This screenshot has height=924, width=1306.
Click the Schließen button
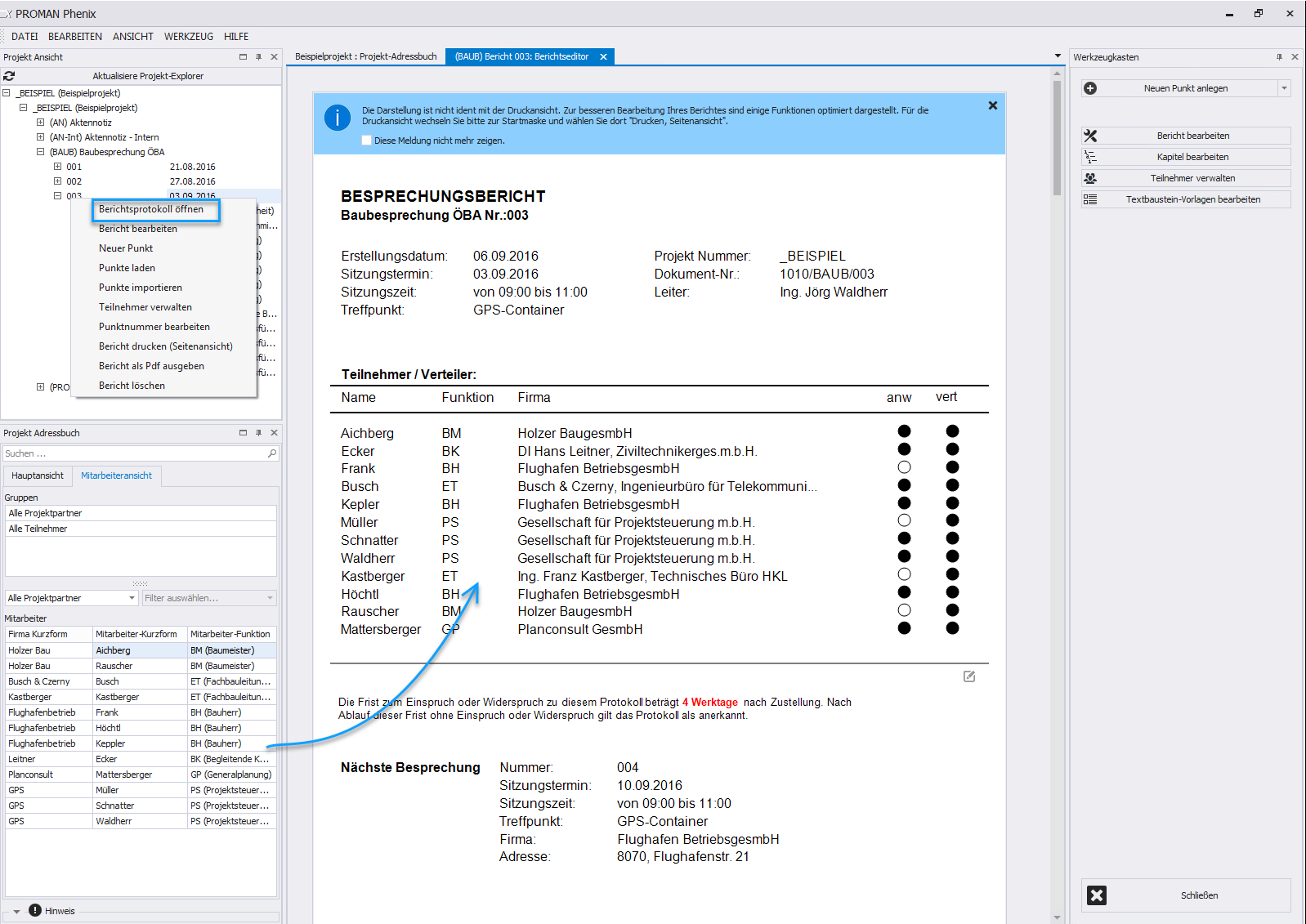1186,895
